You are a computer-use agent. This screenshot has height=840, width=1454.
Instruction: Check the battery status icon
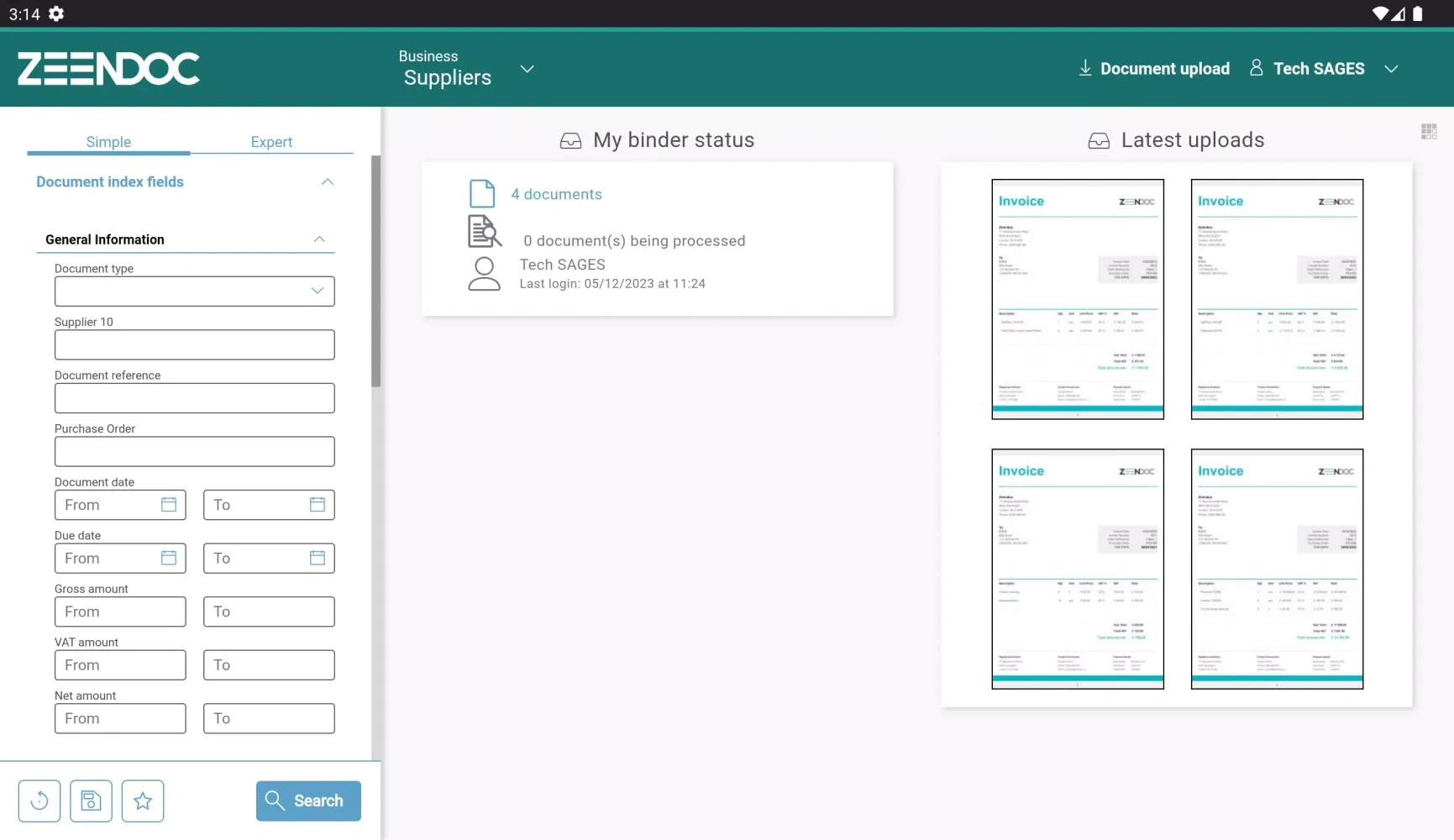[1418, 13]
